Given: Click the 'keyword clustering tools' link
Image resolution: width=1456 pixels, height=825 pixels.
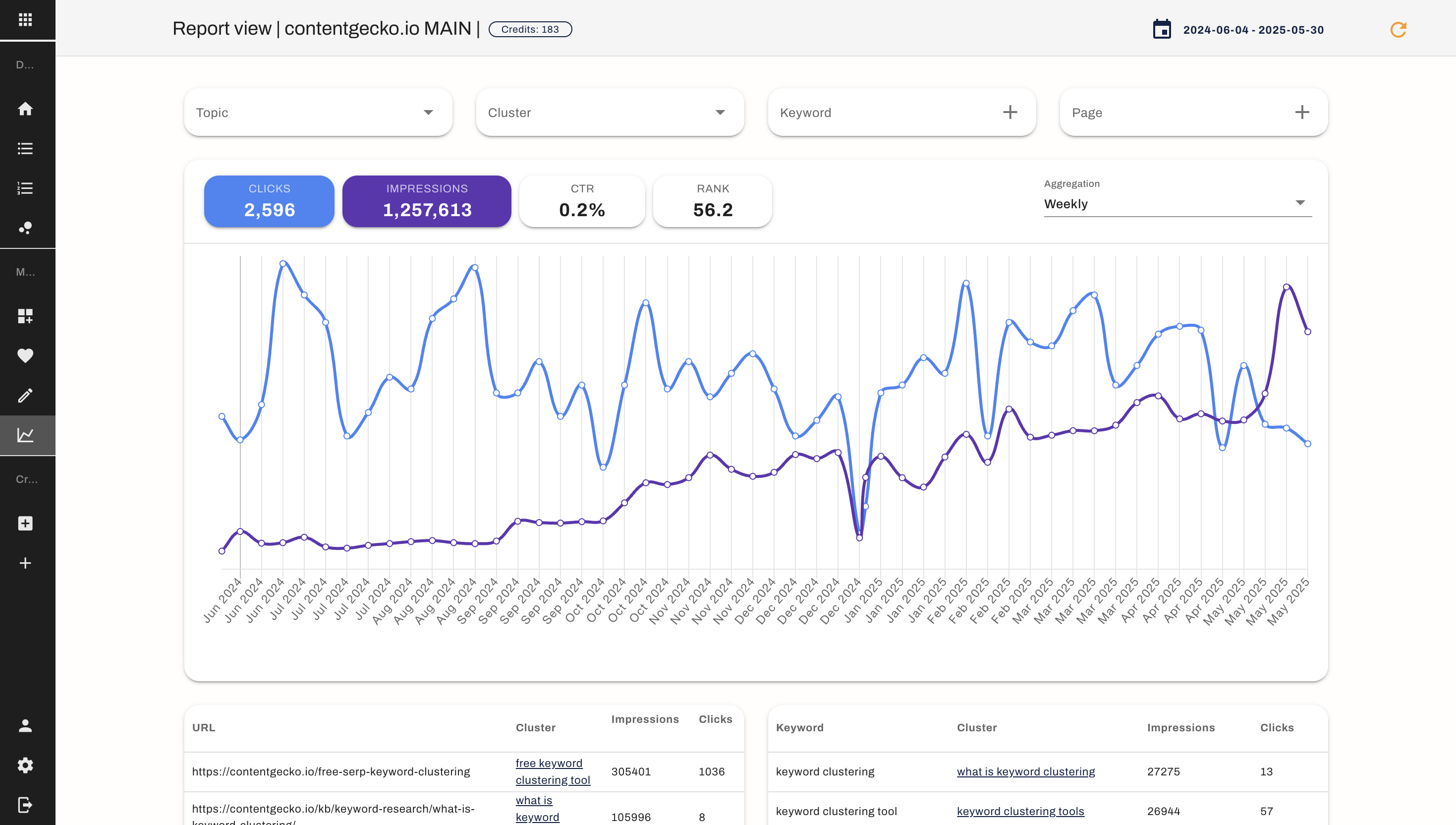Looking at the screenshot, I should click(x=1020, y=811).
